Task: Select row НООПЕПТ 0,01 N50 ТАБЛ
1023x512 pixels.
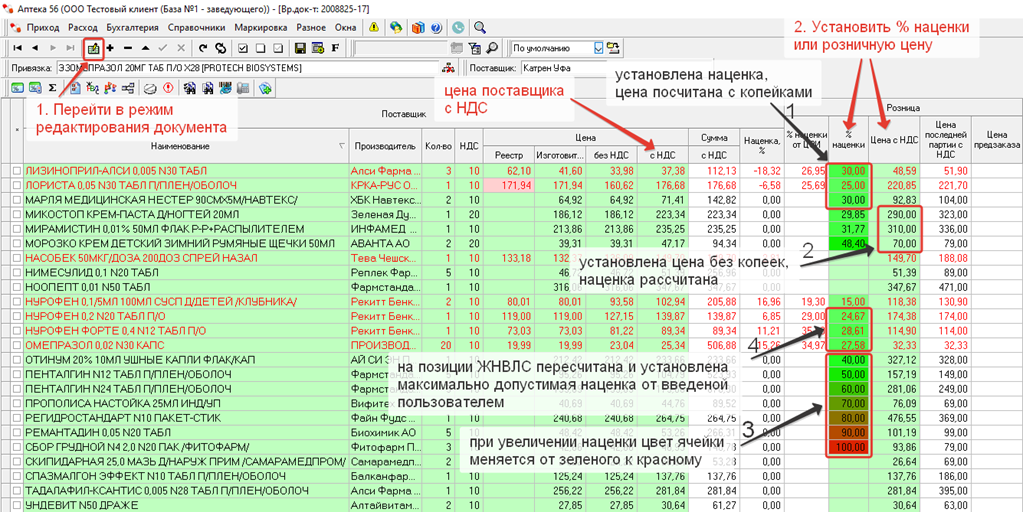Action: [x=510, y=286]
